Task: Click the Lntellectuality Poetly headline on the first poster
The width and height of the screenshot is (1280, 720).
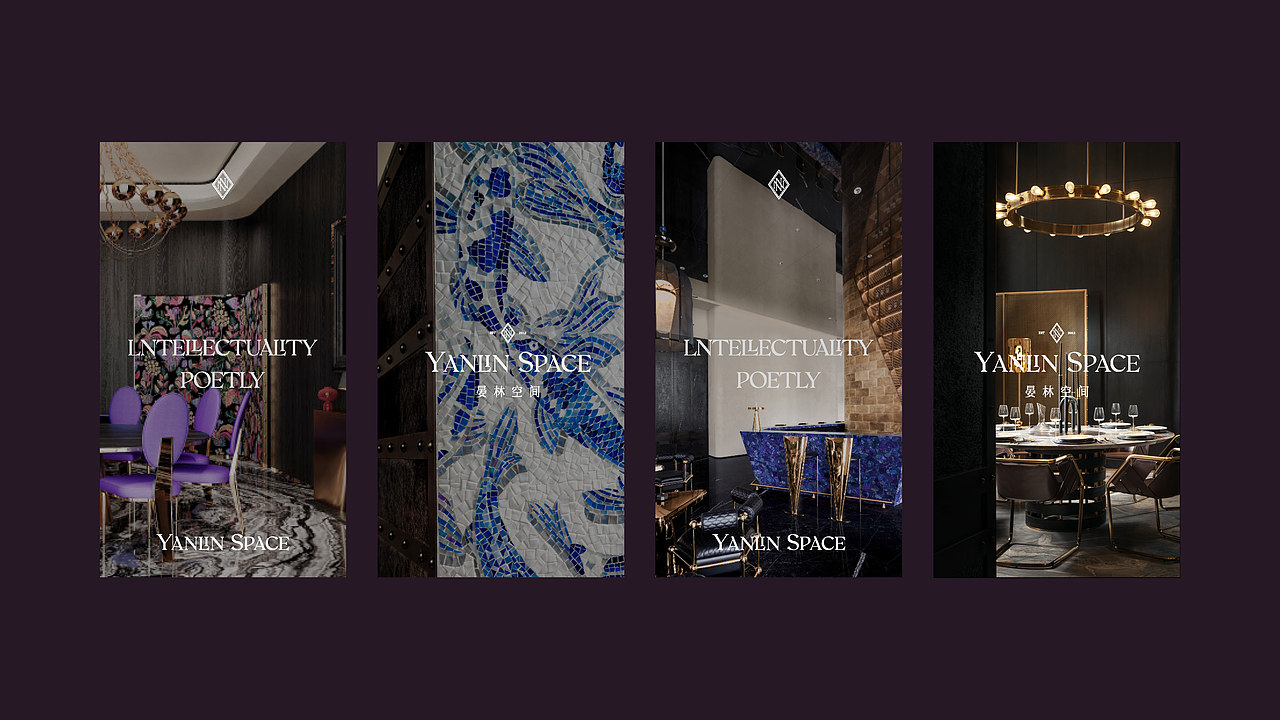Action: click(x=223, y=364)
